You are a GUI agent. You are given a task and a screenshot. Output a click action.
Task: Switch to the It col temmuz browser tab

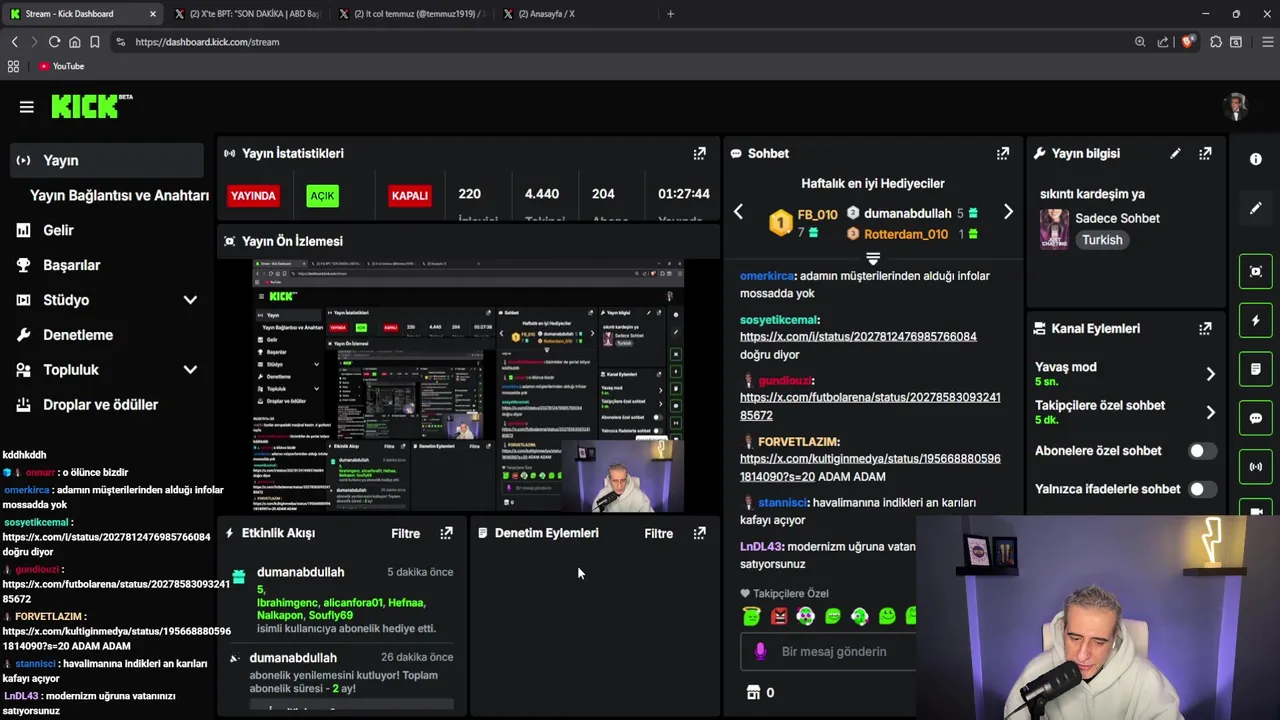click(x=411, y=14)
